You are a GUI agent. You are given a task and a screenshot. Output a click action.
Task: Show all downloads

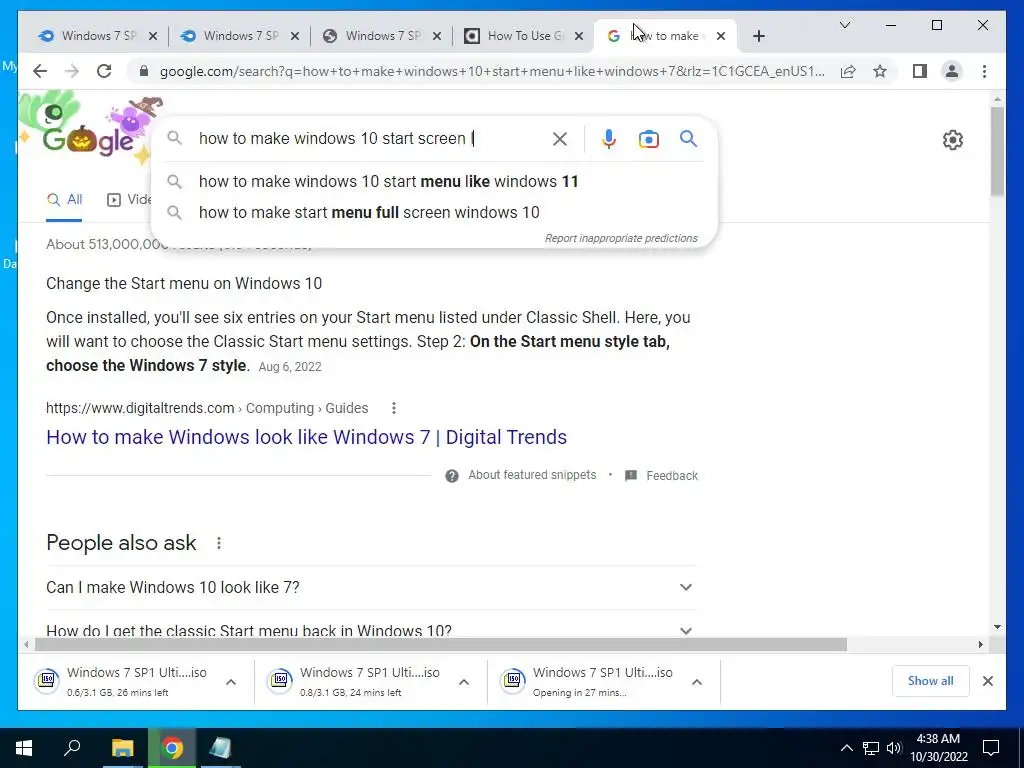click(x=931, y=681)
